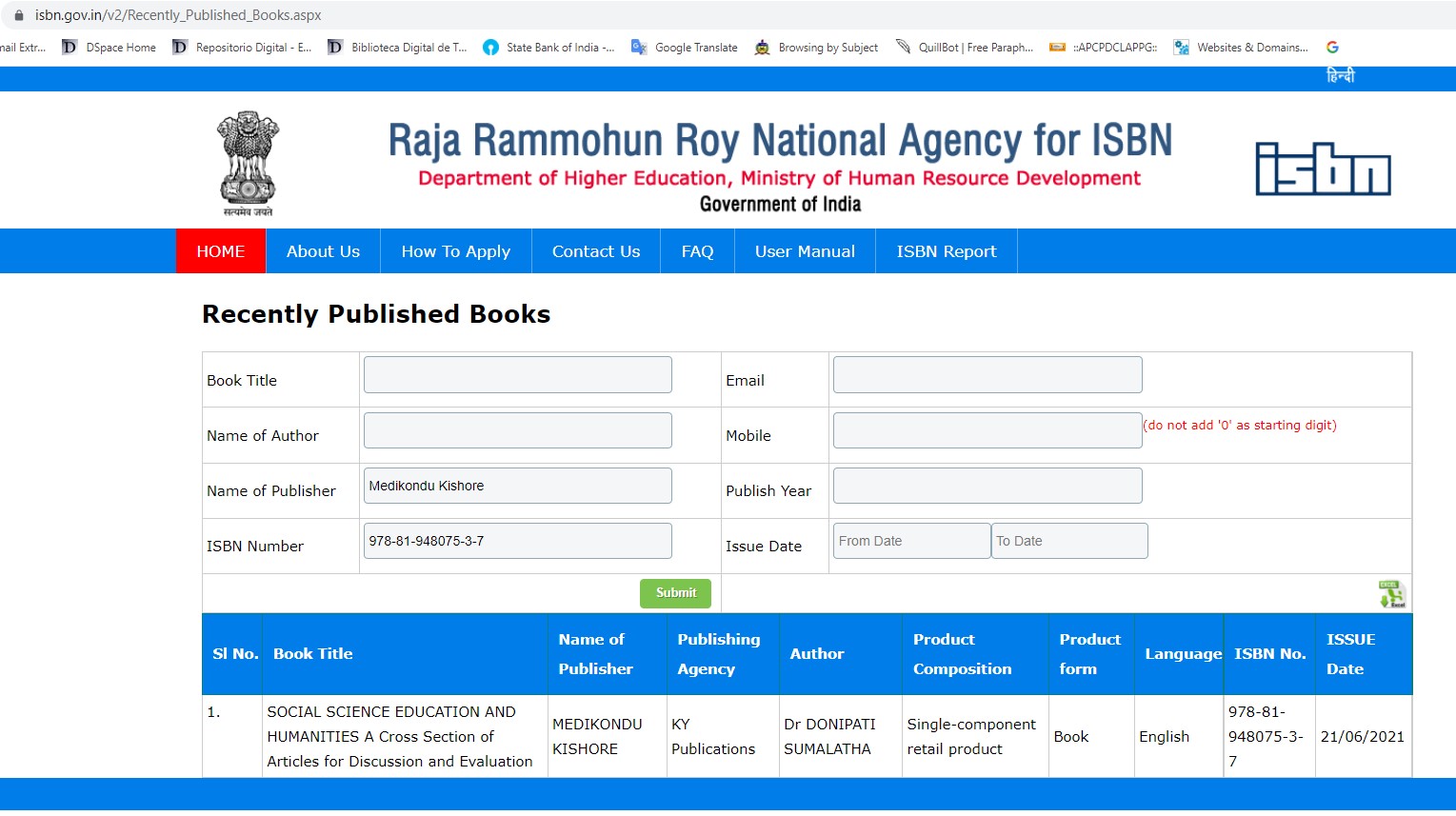Image resolution: width=1456 pixels, height=816 pixels.
Task: Open the State Bank of India bookmark
Action: click(548, 48)
